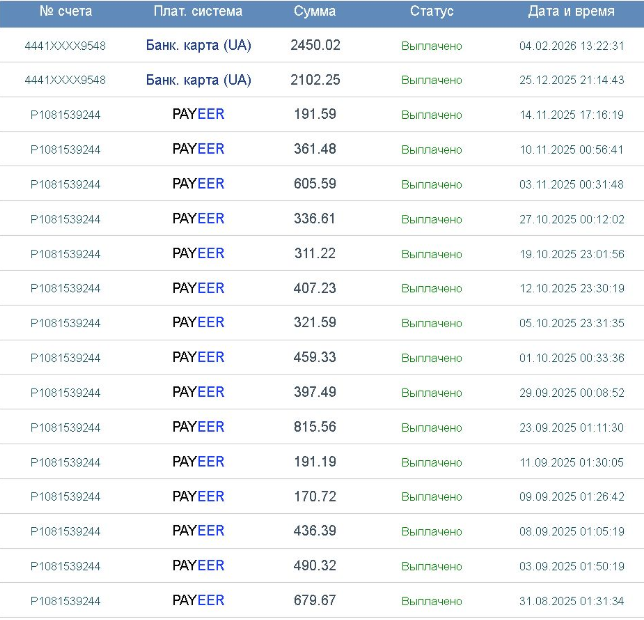Click the PAYEER logo beside amount 170.72
The height and width of the screenshot is (620, 644).
198,496
